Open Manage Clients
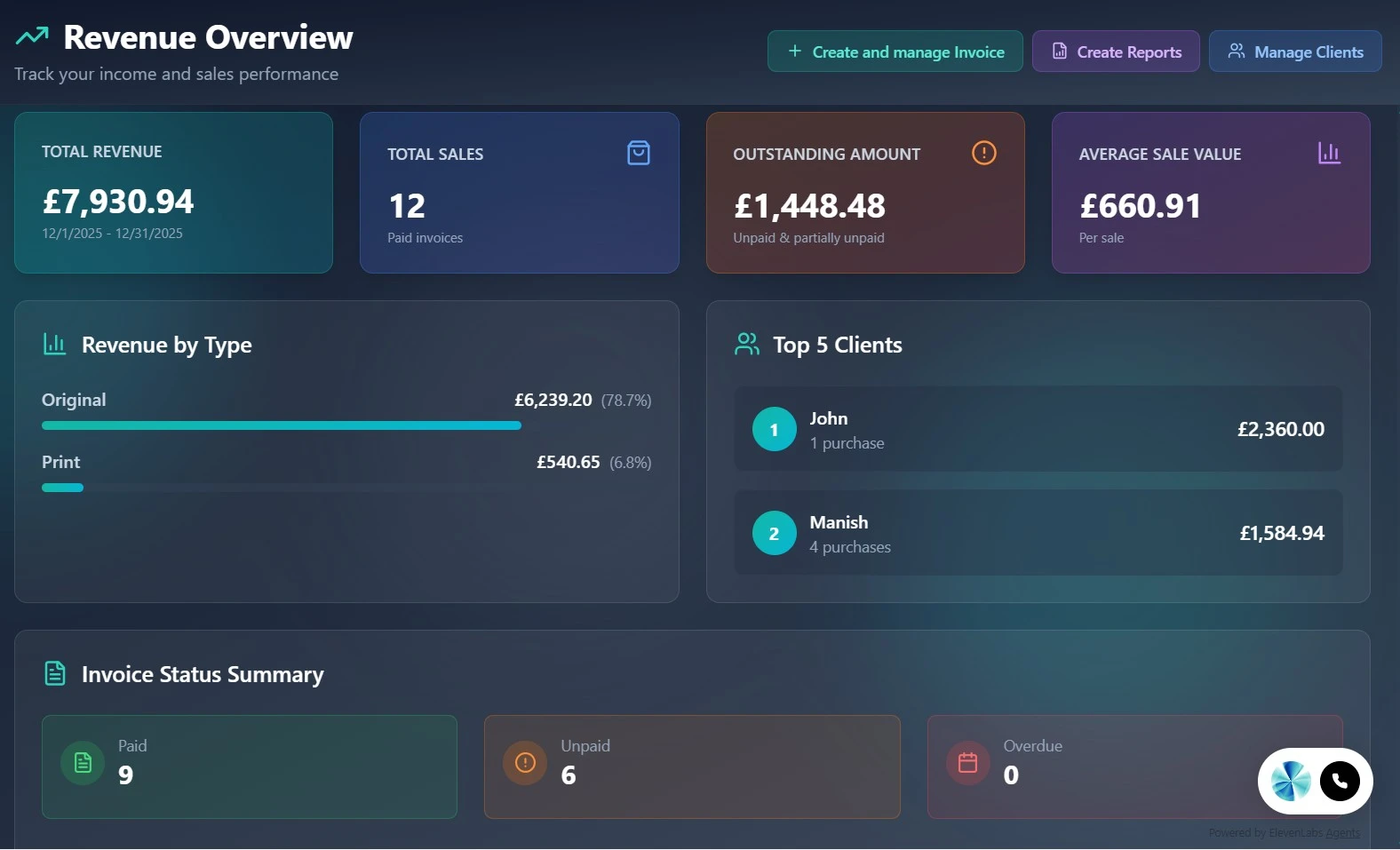Screen dimensions: 1400x850 click(1295, 52)
